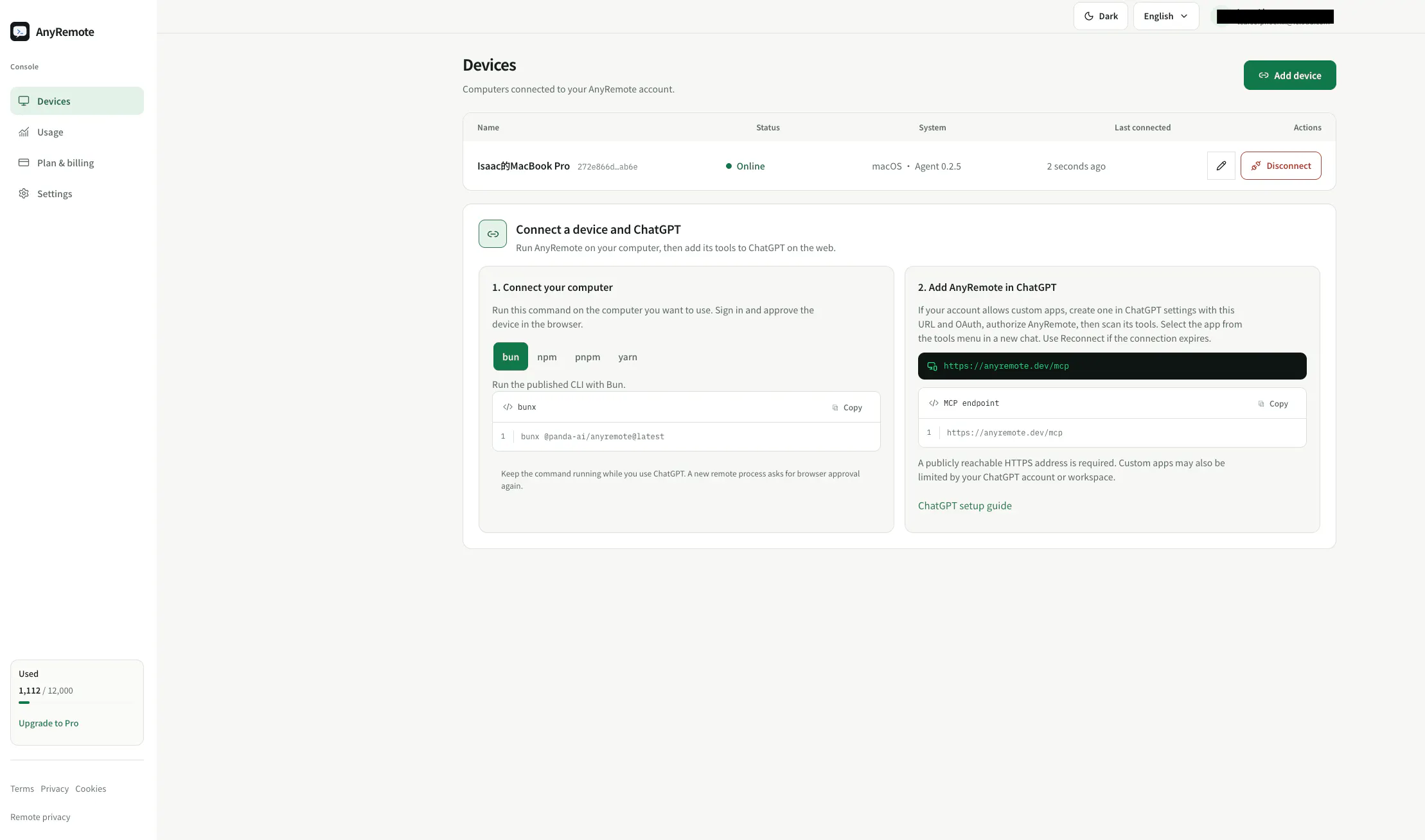Screen dimensions: 1425x840
Task: Click the usage progress bar
Action: pyautogui.click(x=77, y=703)
